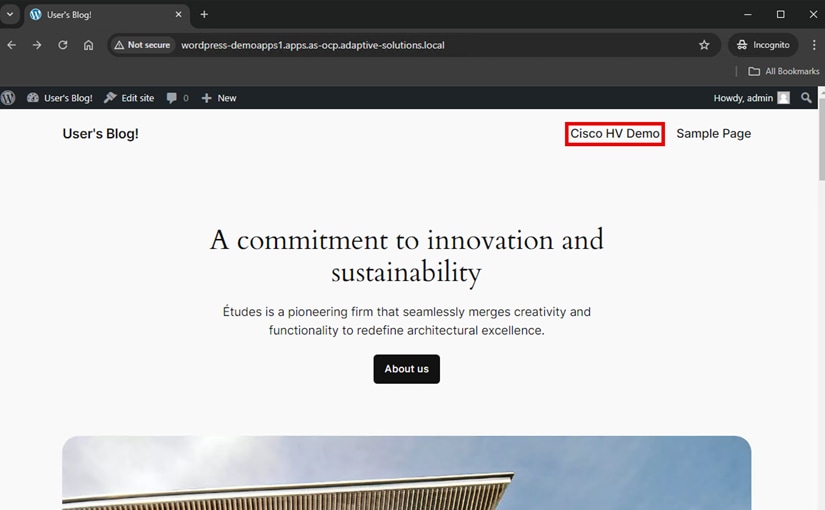The image size is (825, 510).
Task: Close the User's Blog! browser tab
Action: point(178,15)
